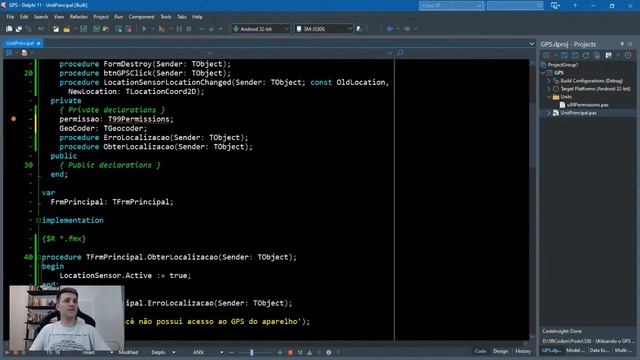Select ProjectGroup1 in project tree
640x360 pixels.
point(562,65)
